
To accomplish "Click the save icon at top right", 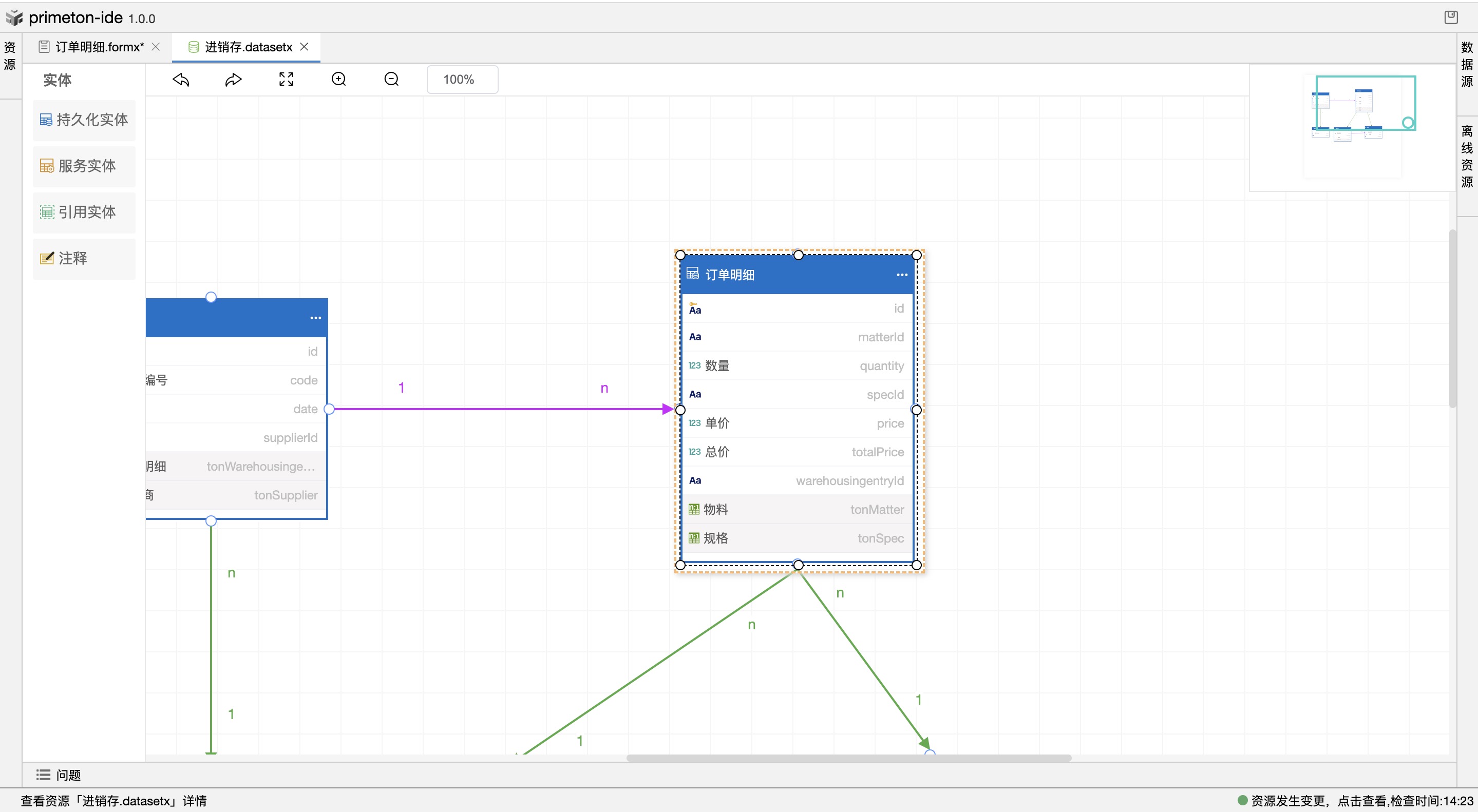I will pyautogui.click(x=1451, y=17).
